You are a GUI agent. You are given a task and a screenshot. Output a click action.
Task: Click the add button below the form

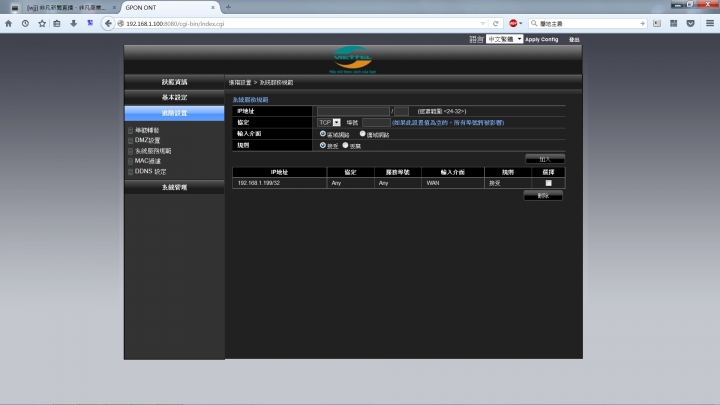point(545,159)
